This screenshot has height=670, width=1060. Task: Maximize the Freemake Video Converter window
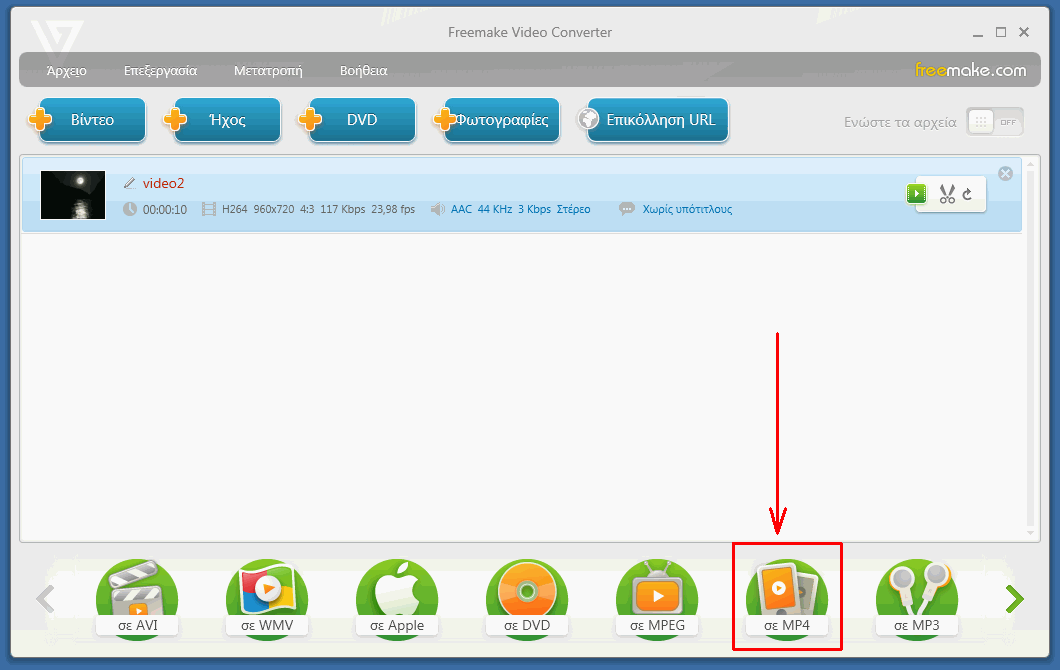click(x=1001, y=32)
